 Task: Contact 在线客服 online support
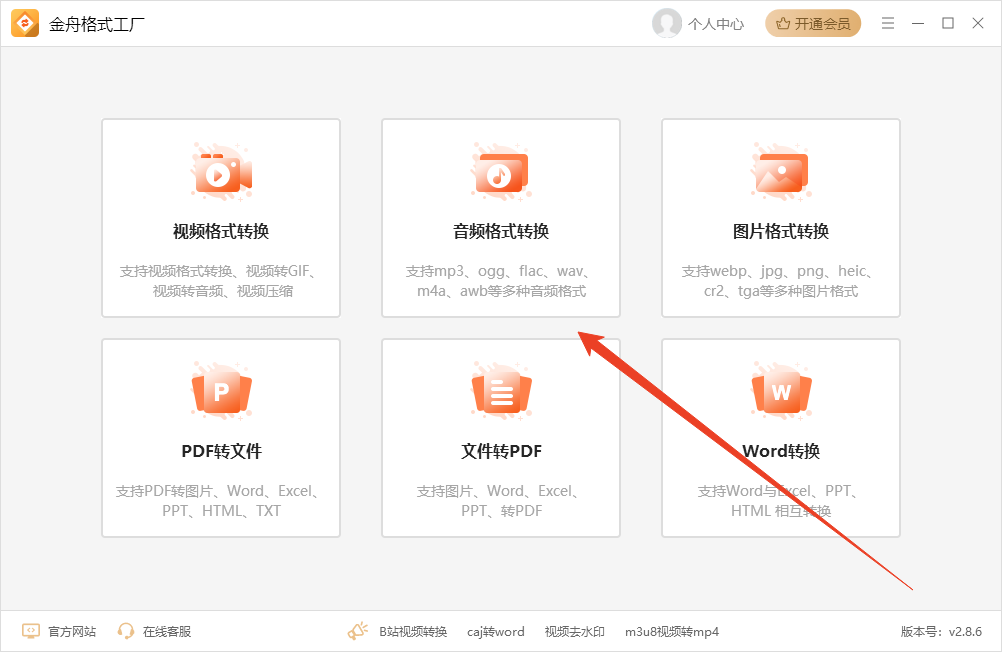pyautogui.click(x=166, y=631)
